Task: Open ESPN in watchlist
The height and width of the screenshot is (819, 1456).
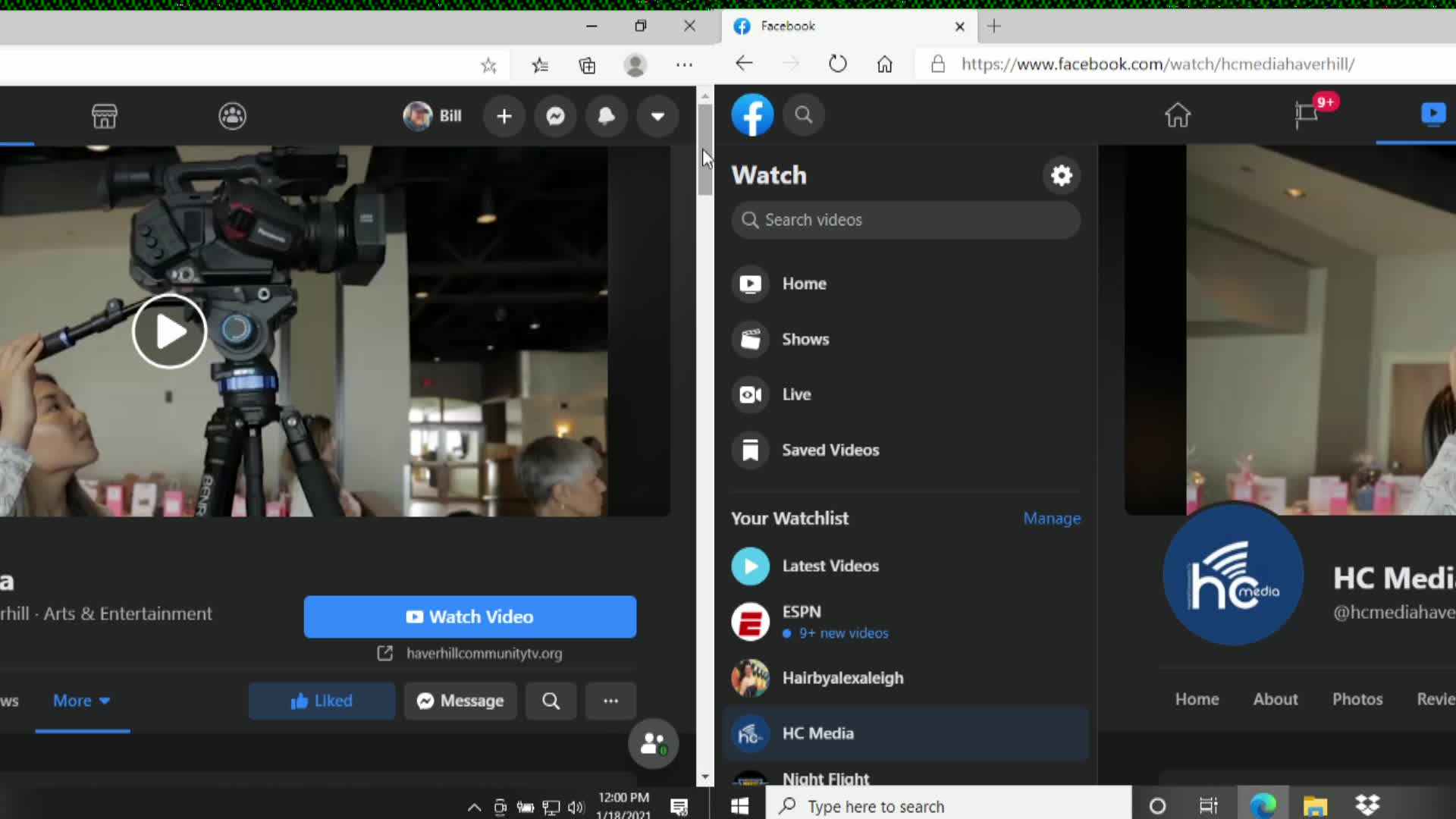Action: pos(905,622)
